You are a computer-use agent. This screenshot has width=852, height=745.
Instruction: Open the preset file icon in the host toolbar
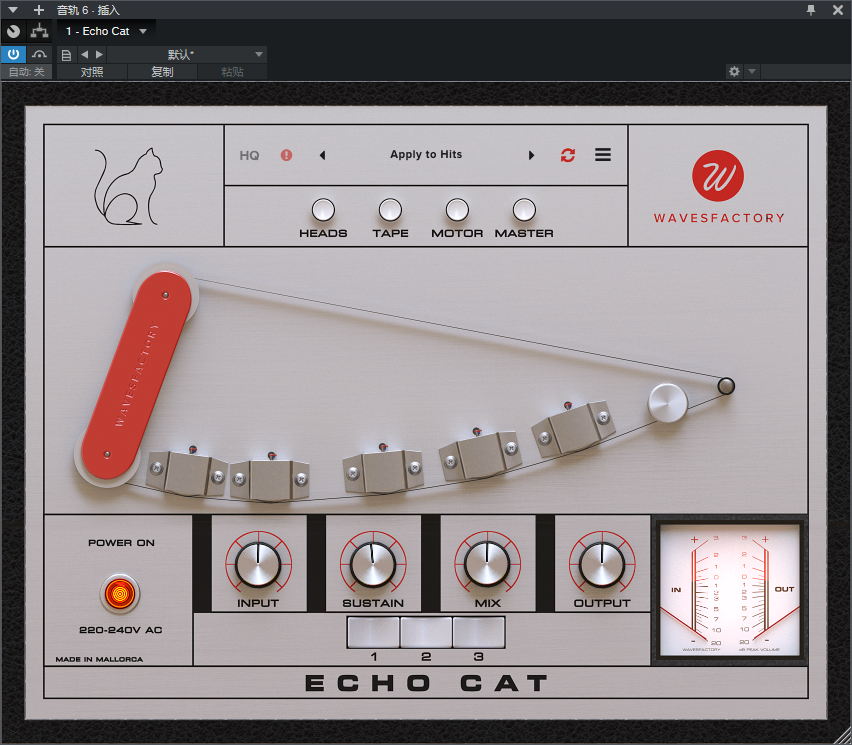point(66,55)
